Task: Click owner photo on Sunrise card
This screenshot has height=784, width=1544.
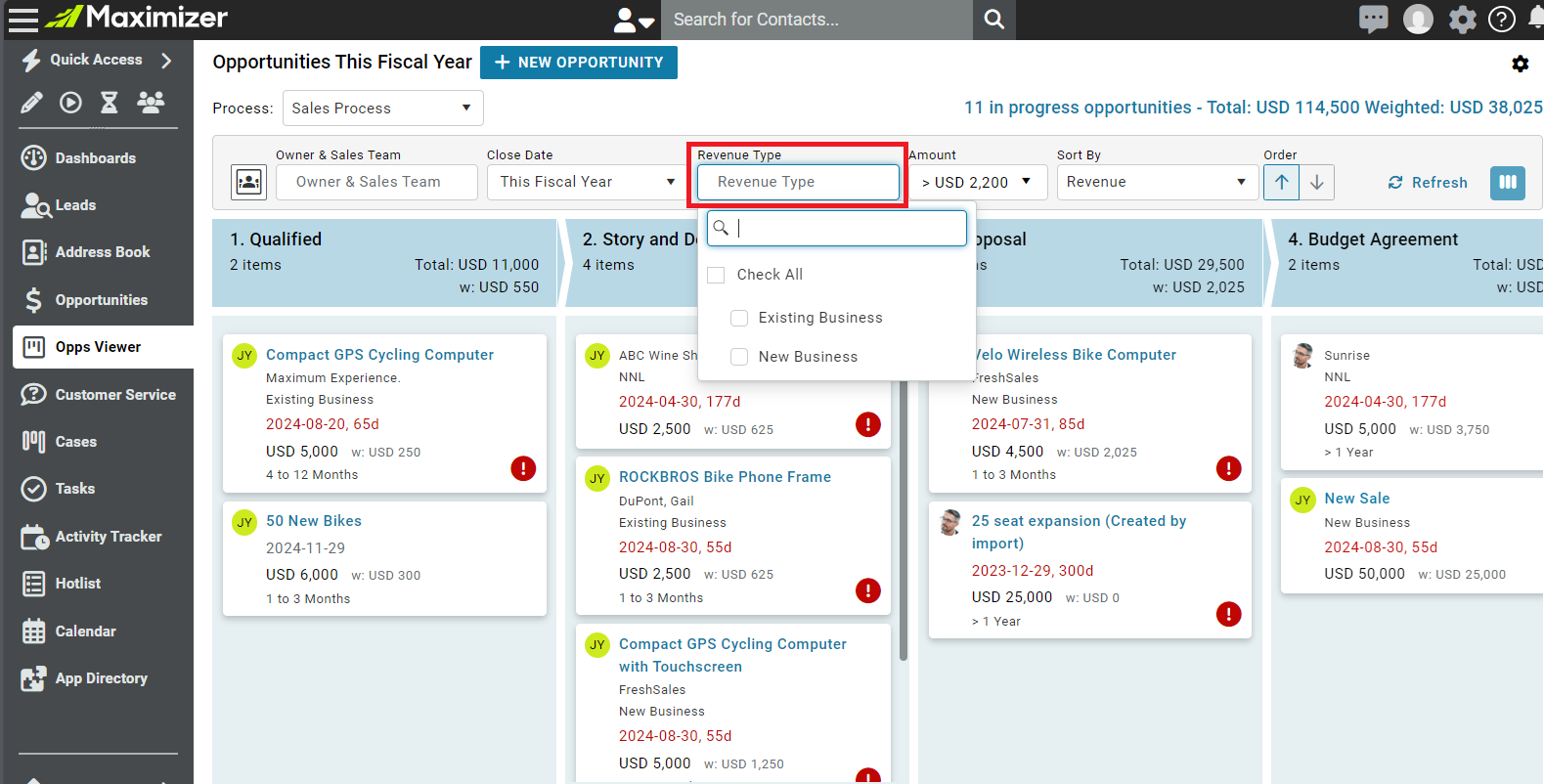Action: point(1302,356)
